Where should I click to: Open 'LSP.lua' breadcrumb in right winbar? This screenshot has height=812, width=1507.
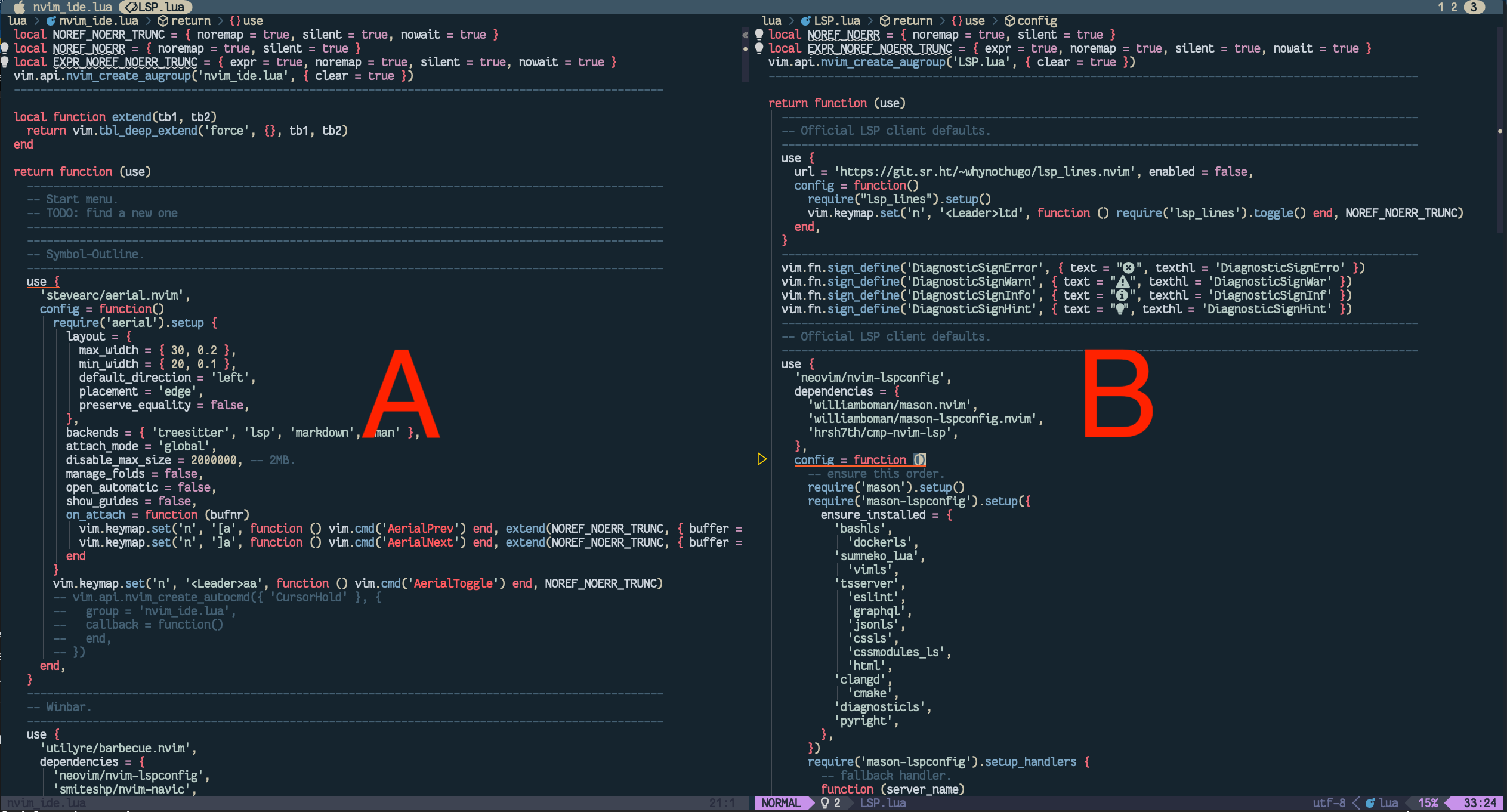(836, 21)
